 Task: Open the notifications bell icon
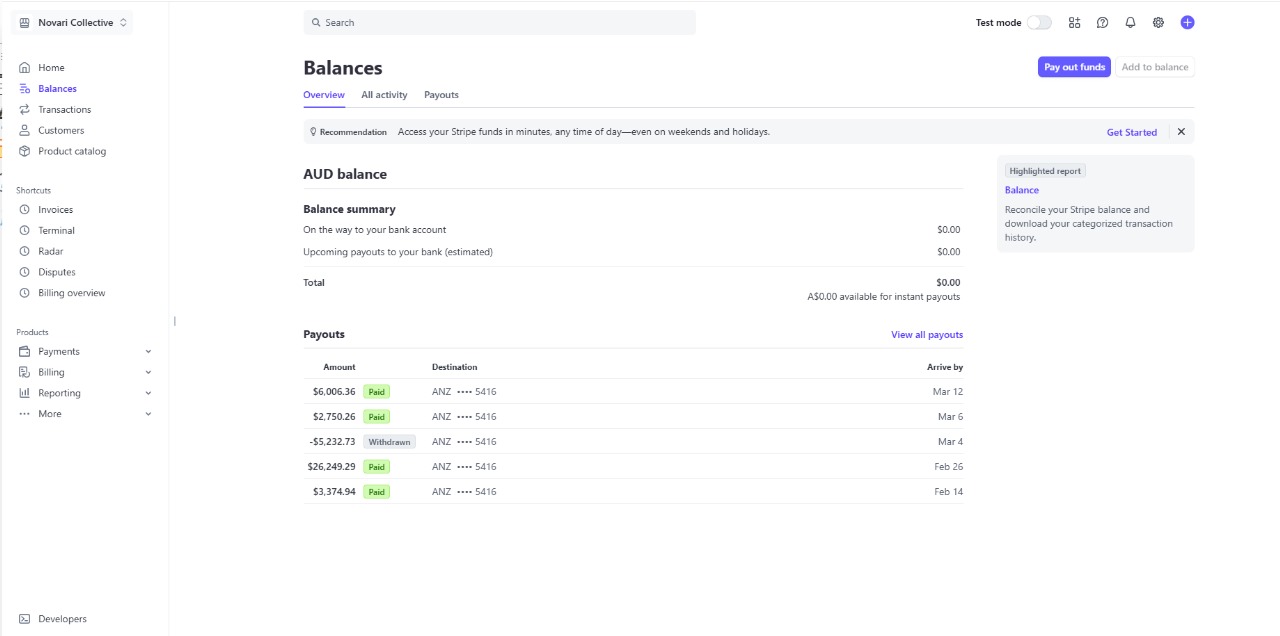[x=1130, y=22]
